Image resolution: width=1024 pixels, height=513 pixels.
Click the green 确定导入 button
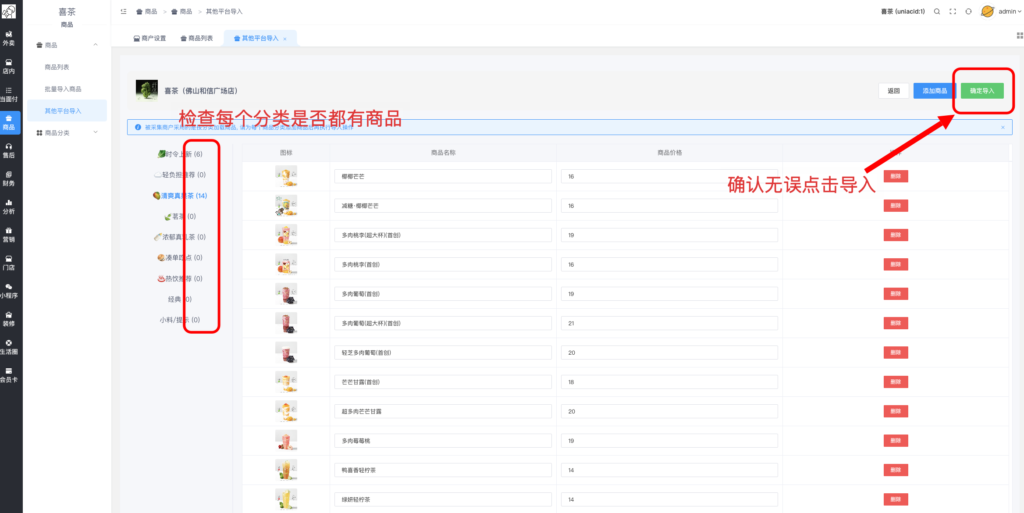(x=982, y=91)
